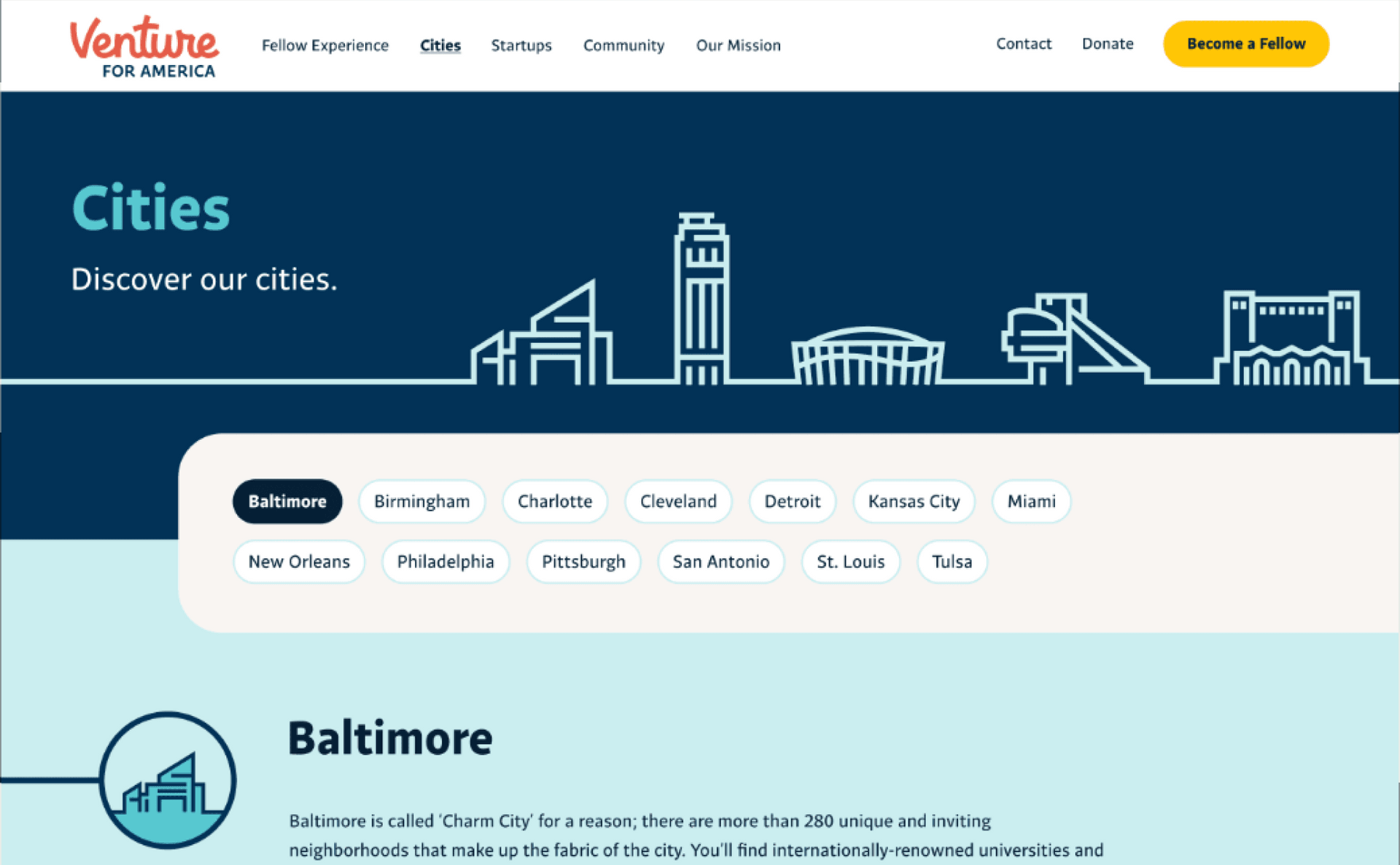The image size is (1400, 865).
Task: Select the Miami city filter pill
Action: tap(1030, 501)
